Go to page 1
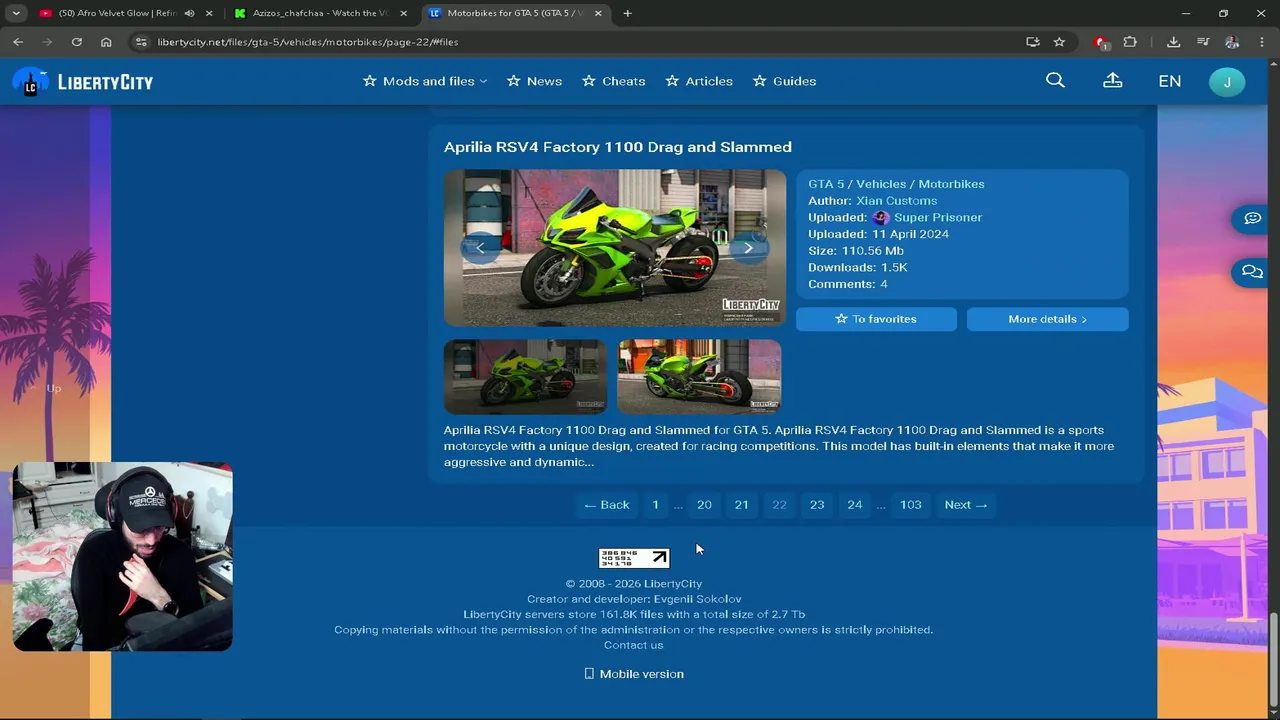This screenshot has width=1280, height=720. (x=655, y=505)
